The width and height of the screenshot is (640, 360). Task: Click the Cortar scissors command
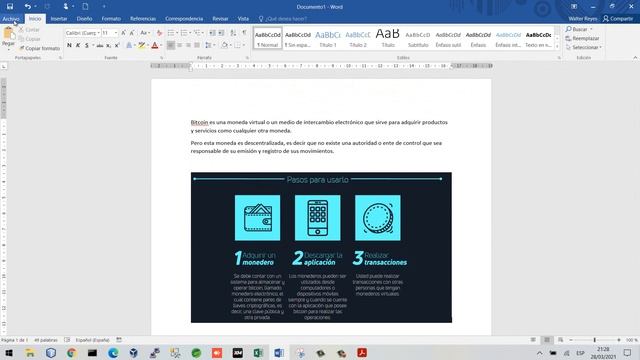tap(29, 30)
